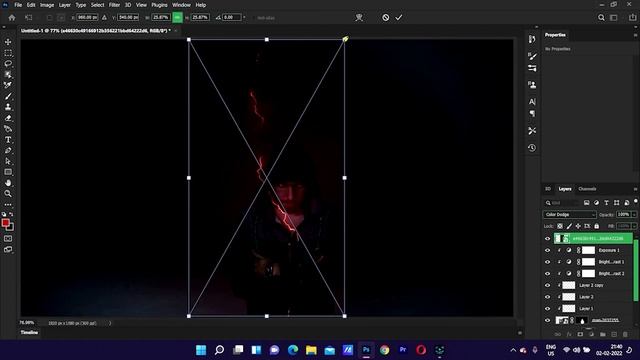
Task: Toggle the maintain aspect ratio link
Action: click(177, 18)
